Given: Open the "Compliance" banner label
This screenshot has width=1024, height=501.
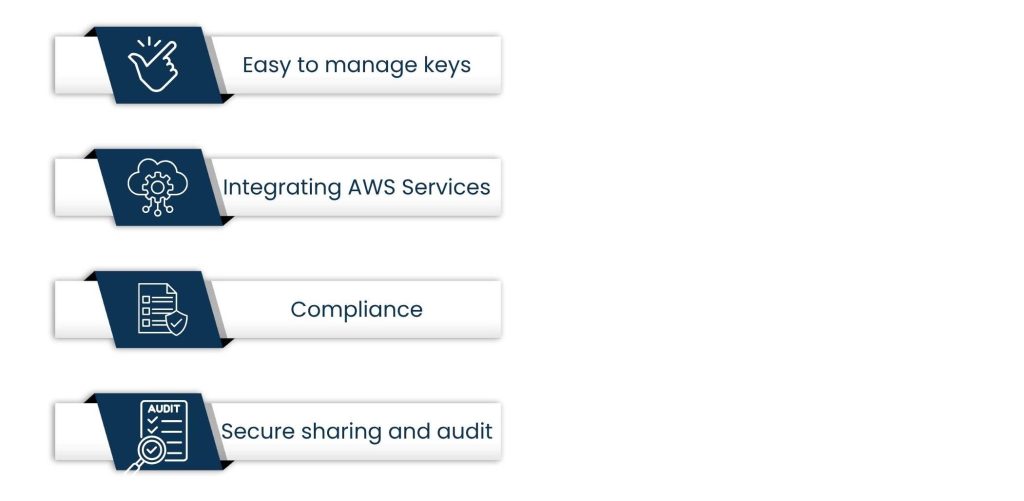Looking at the screenshot, I should point(356,310).
